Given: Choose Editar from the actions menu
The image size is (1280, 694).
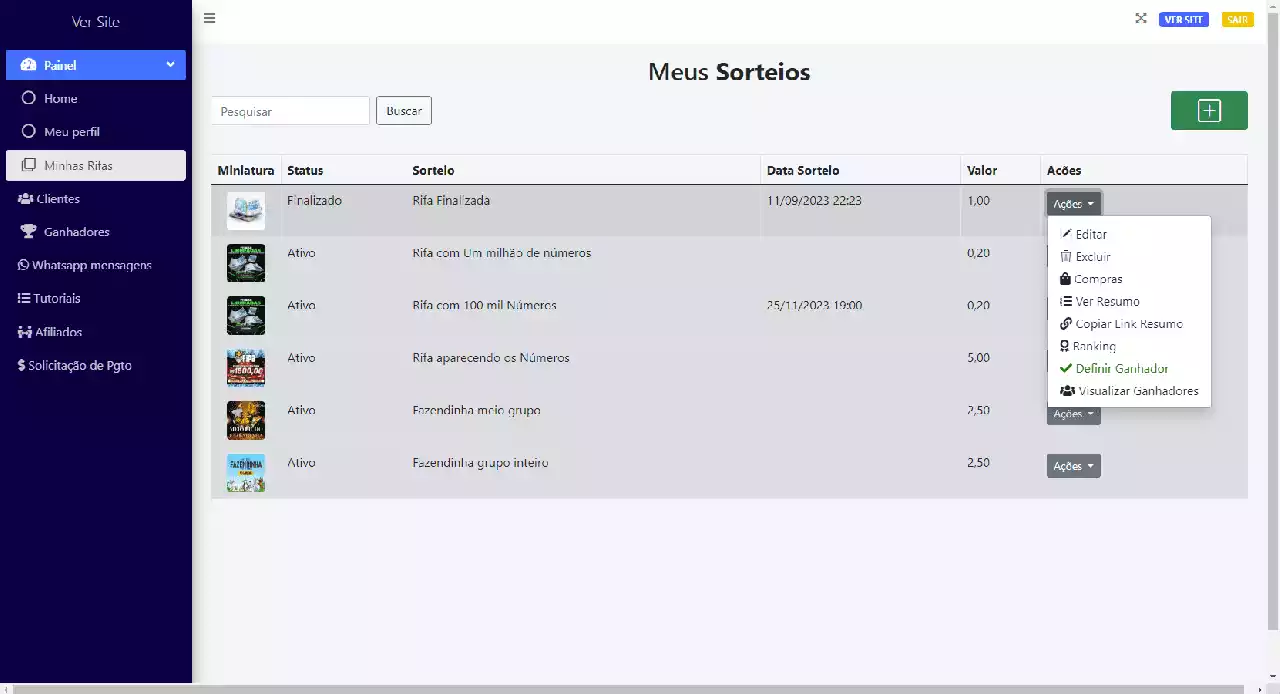Looking at the screenshot, I should point(1129,234).
